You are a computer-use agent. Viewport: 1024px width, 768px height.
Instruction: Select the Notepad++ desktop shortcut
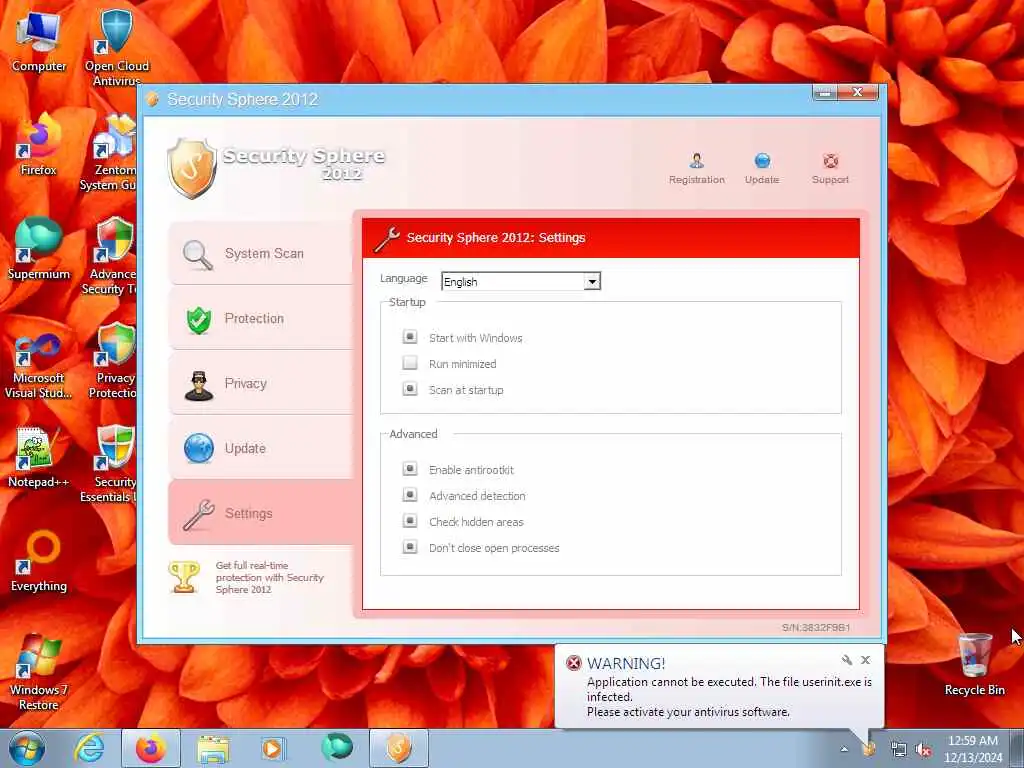click(39, 457)
